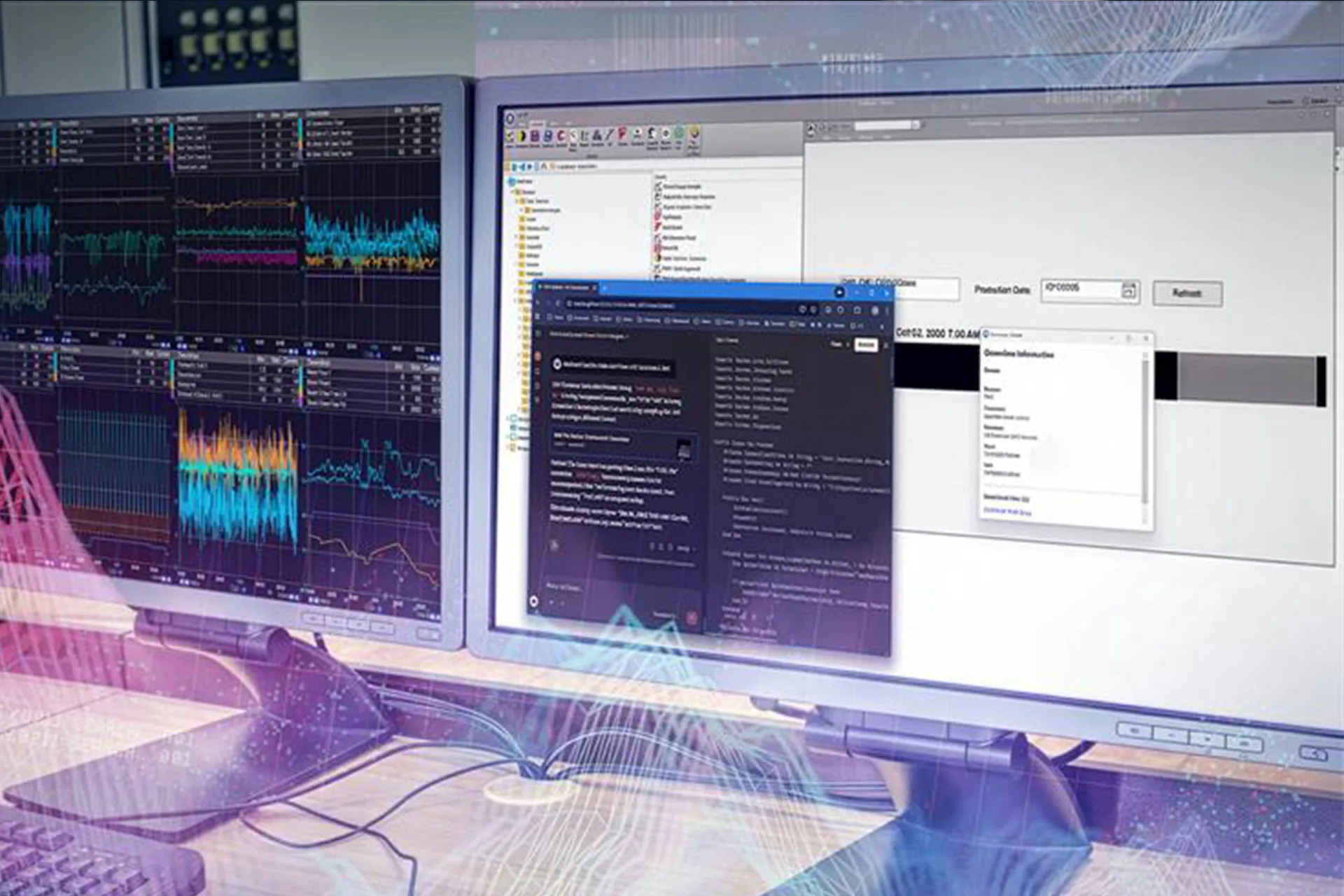Click the Refresh button
The image size is (1344, 896).
tap(1187, 293)
